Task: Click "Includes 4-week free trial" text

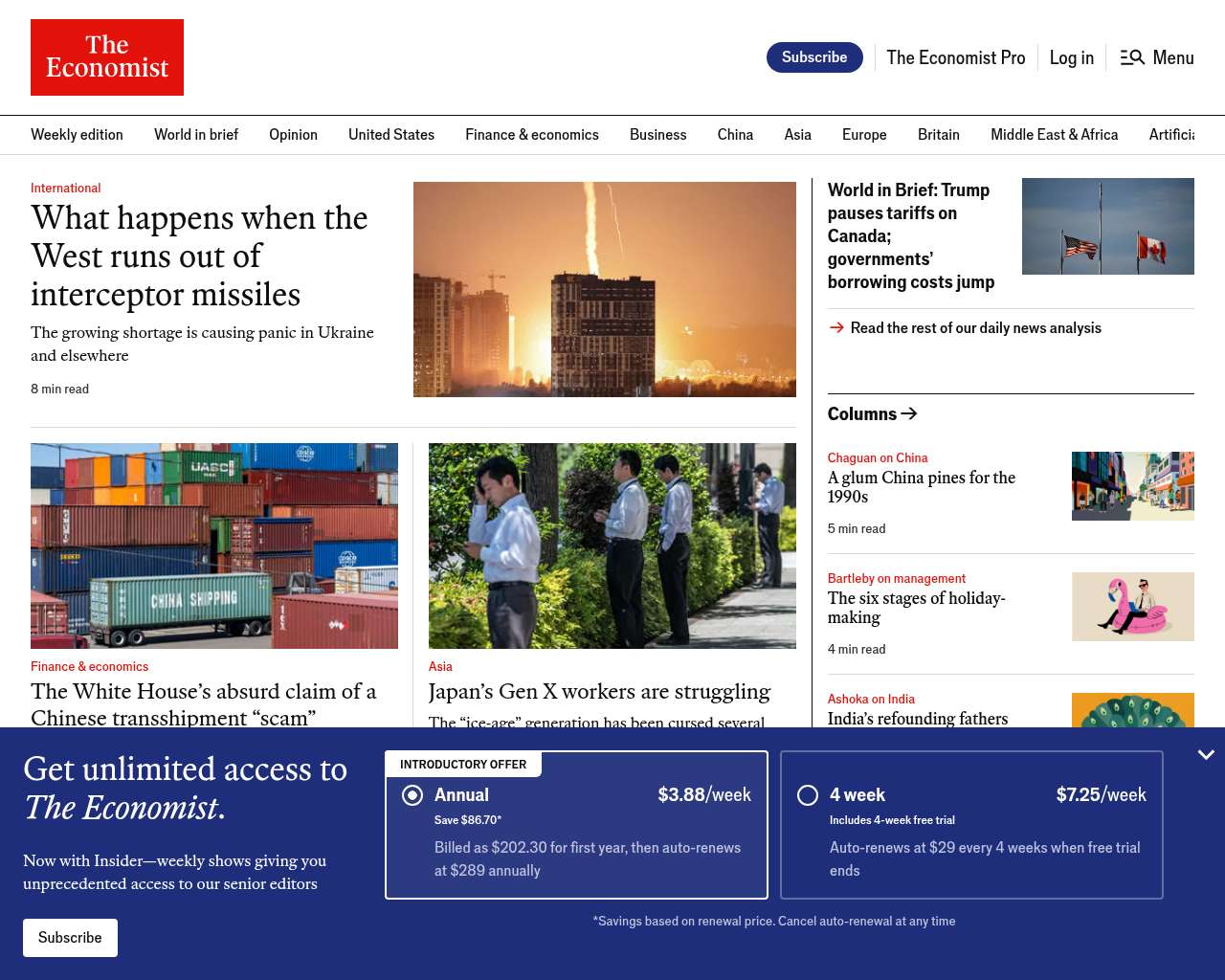Action: [892, 820]
